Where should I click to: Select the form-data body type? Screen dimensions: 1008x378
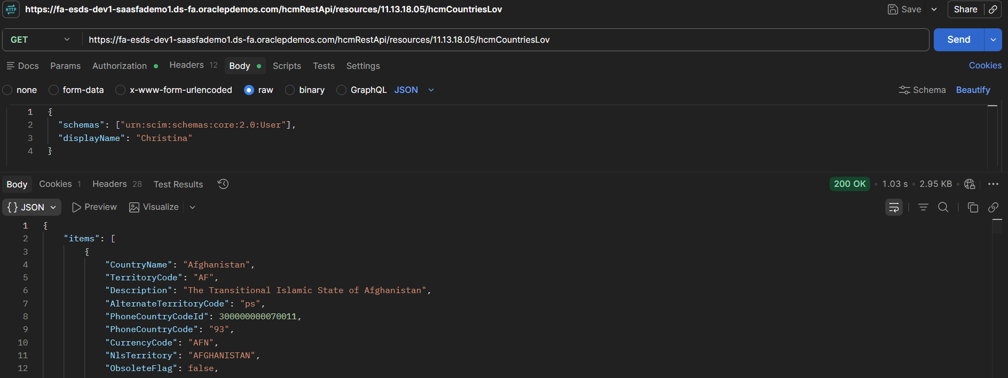(76, 90)
